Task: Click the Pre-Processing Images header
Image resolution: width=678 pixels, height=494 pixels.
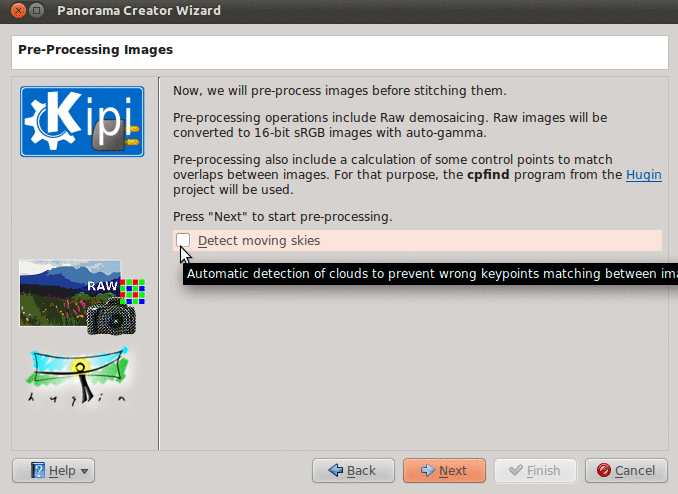Action: click(96, 49)
